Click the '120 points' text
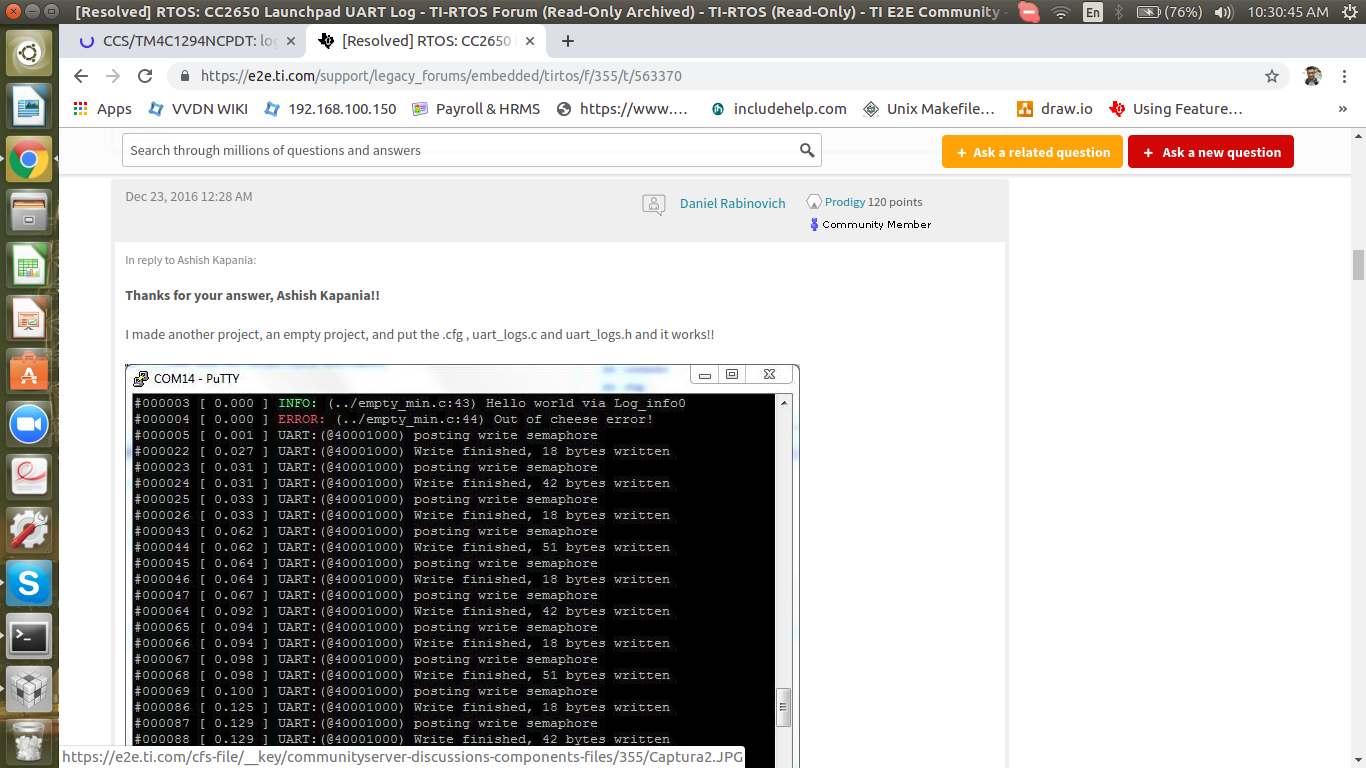 pyautogui.click(x=895, y=202)
